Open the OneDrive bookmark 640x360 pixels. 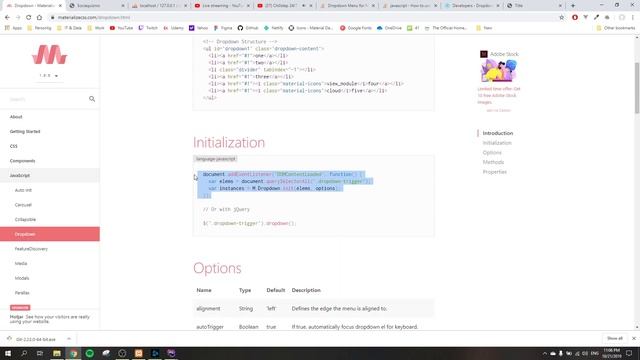pyautogui.click(x=389, y=28)
